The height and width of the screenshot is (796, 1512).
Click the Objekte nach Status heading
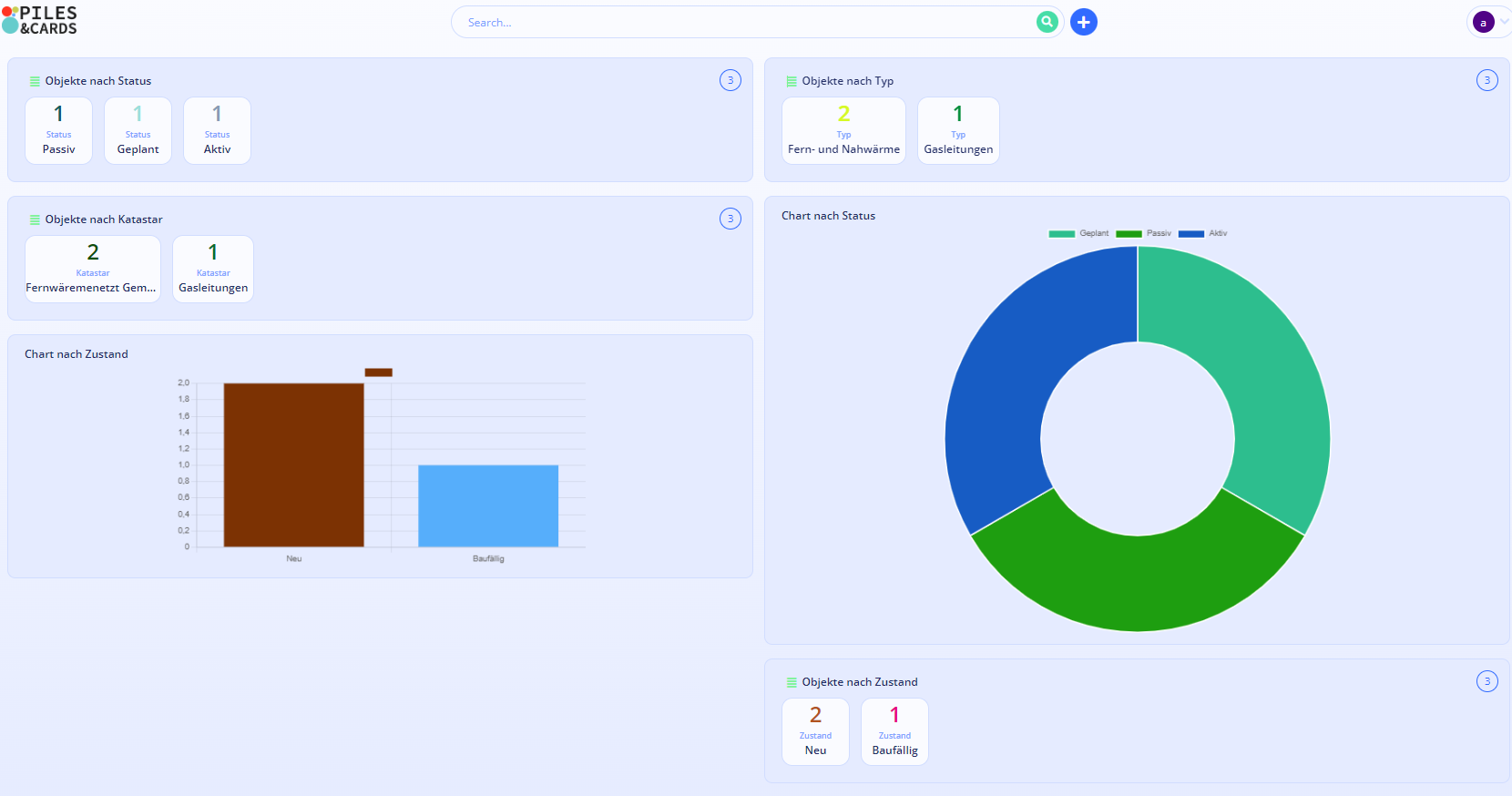tap(98, 81)
